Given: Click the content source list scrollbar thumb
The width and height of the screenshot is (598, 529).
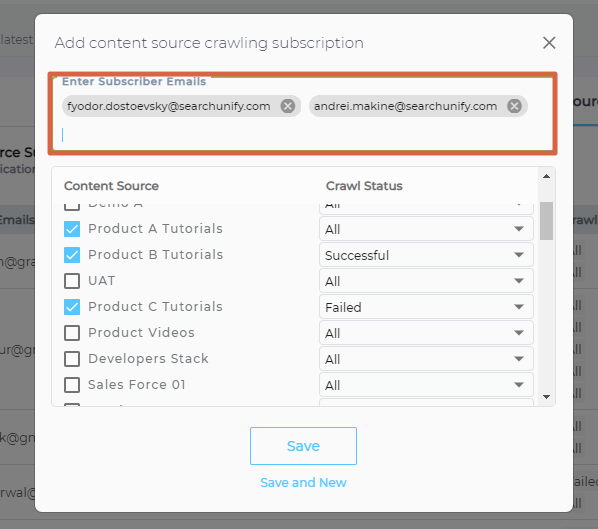Looking at the screenshot, I should [x=546, y=221].
